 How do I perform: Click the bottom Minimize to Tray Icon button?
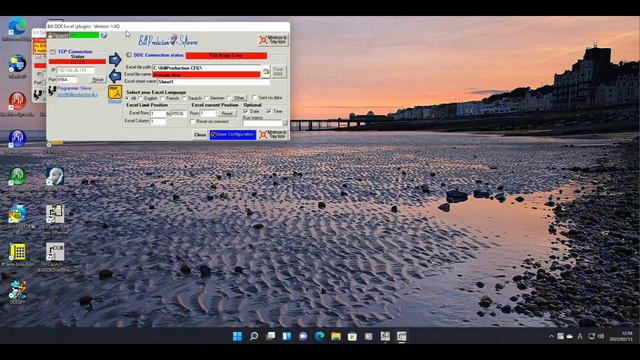tap(273, 134)
